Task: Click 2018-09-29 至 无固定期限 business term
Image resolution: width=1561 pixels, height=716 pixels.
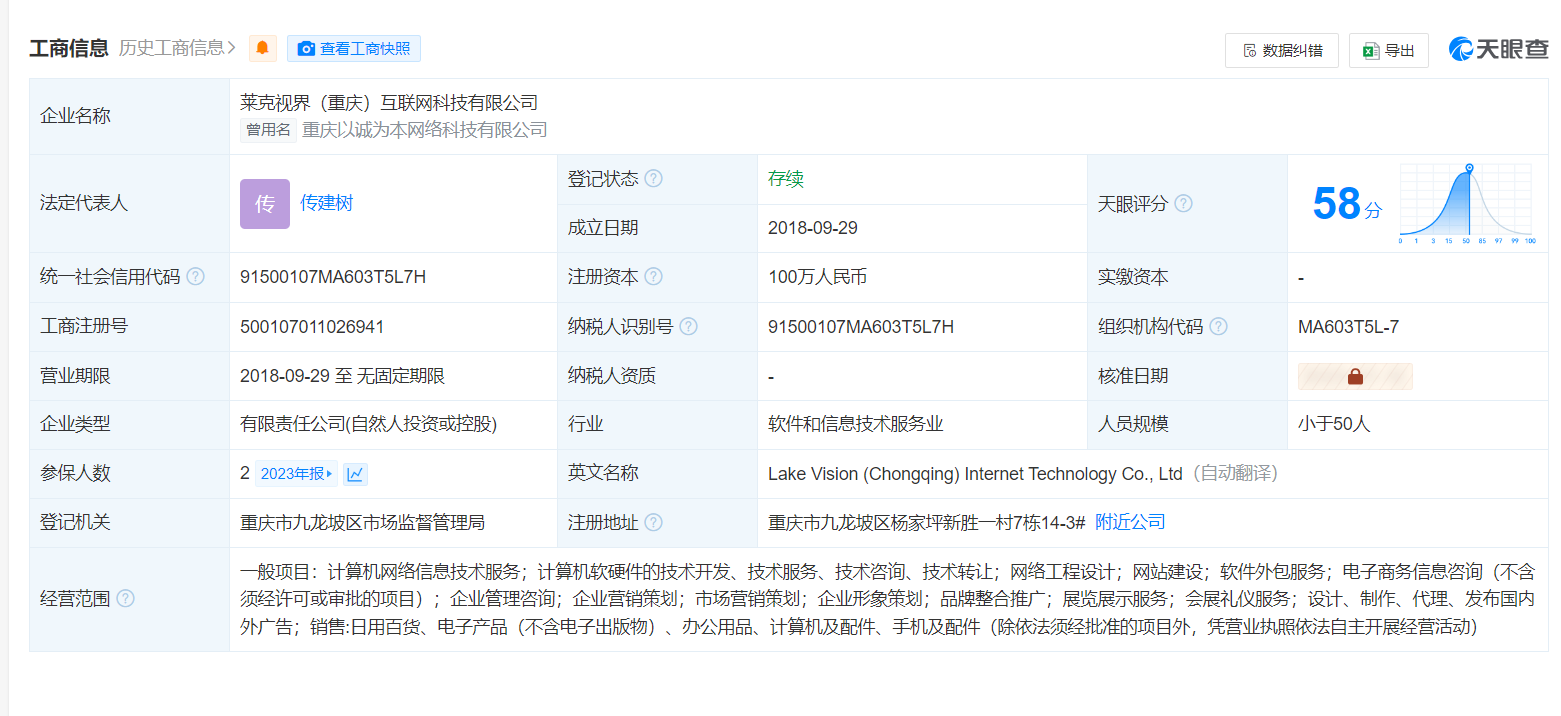Action: tap(342, 376)
